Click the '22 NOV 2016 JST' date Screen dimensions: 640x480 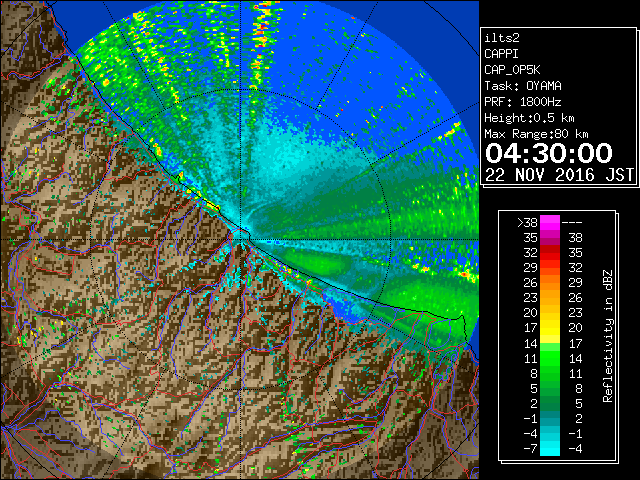[x=560, y=175]
